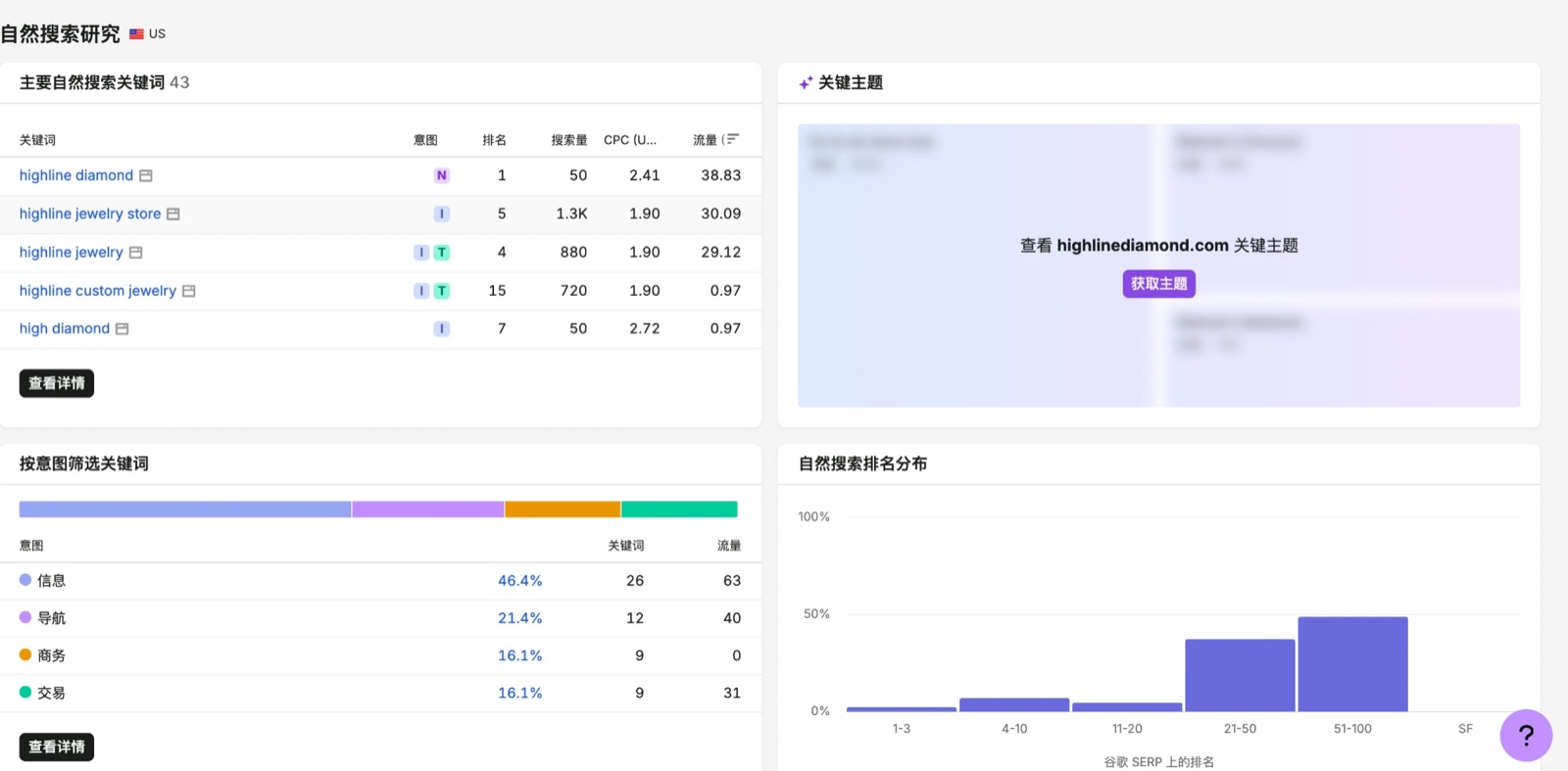Sort by the 流量 column sort icon
The image size is (1568, 771).
(x=732, y=140)
